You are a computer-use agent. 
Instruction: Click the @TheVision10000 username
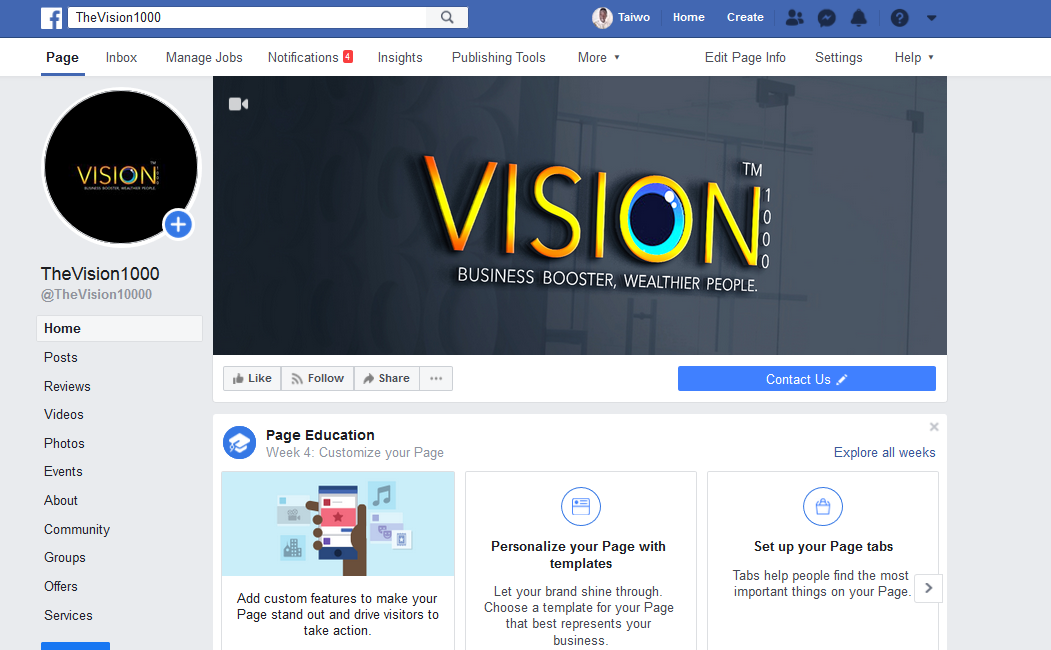click(97, 294)
